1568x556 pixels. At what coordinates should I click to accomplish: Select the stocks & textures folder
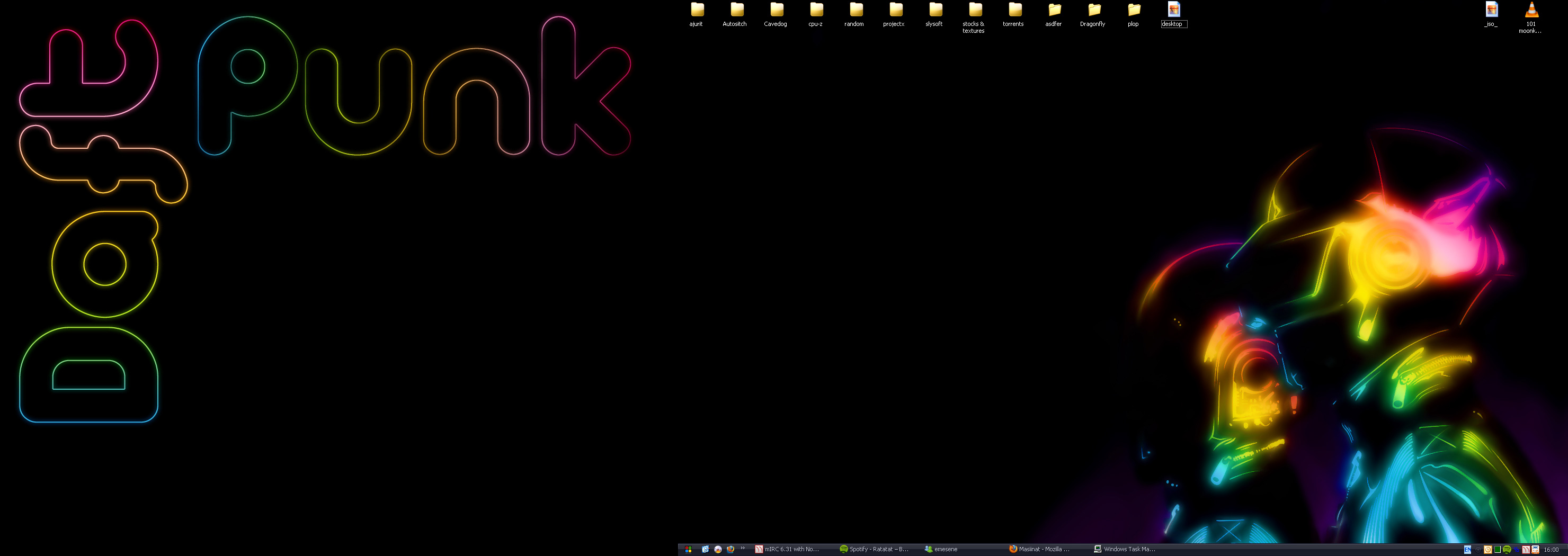[x=975, y=11]
